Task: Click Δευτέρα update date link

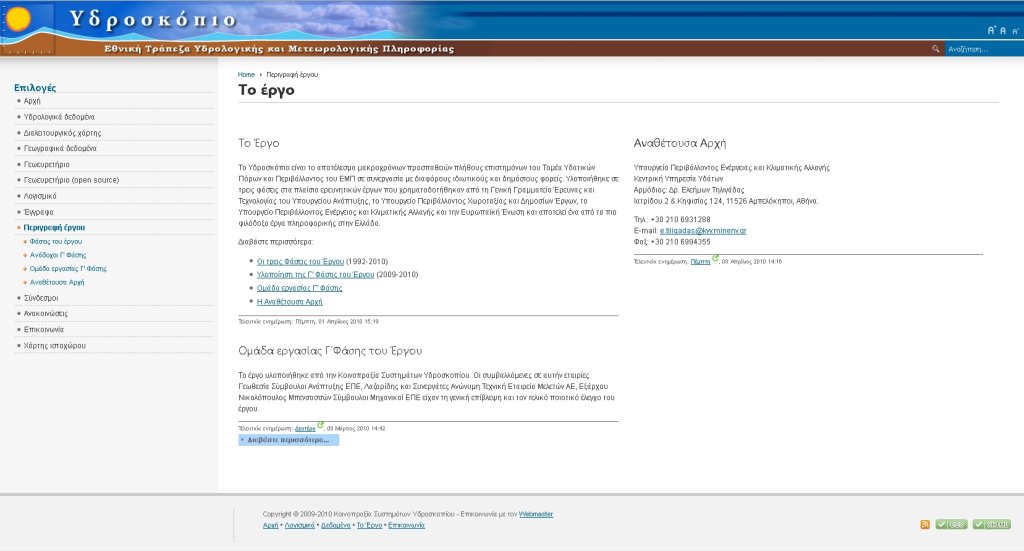Action: click(305, 429)
